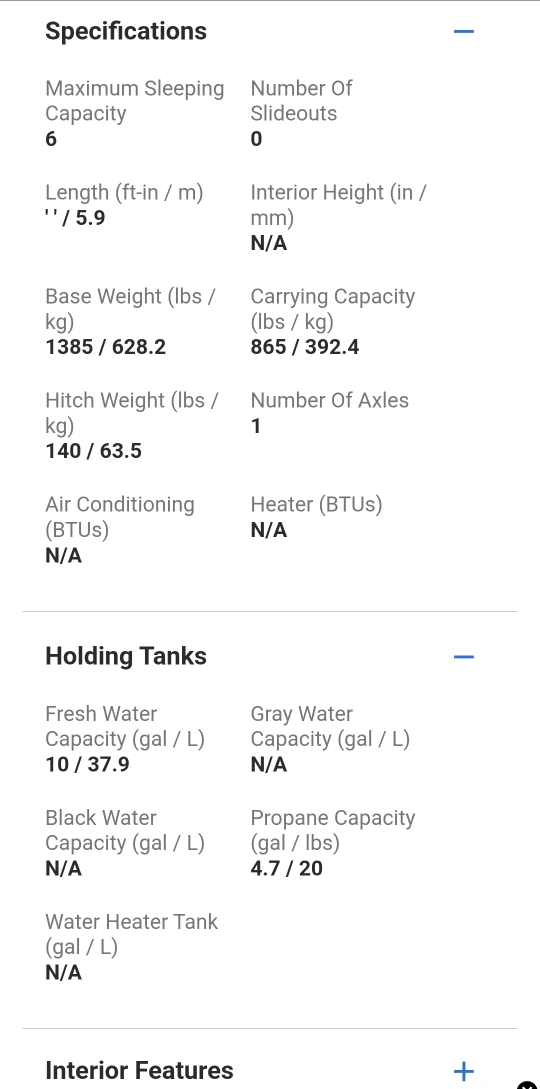Click the Heater (BTUs) label
The width and height of the screenshot is (540, 1089).
pyautogui.click(x=317, y=505)
